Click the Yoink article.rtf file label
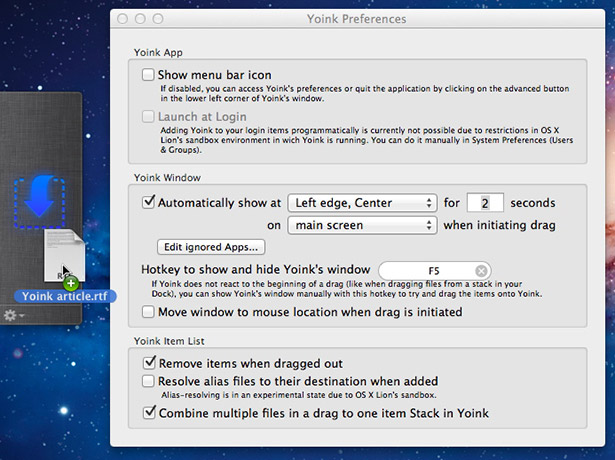 click(65, 296)
